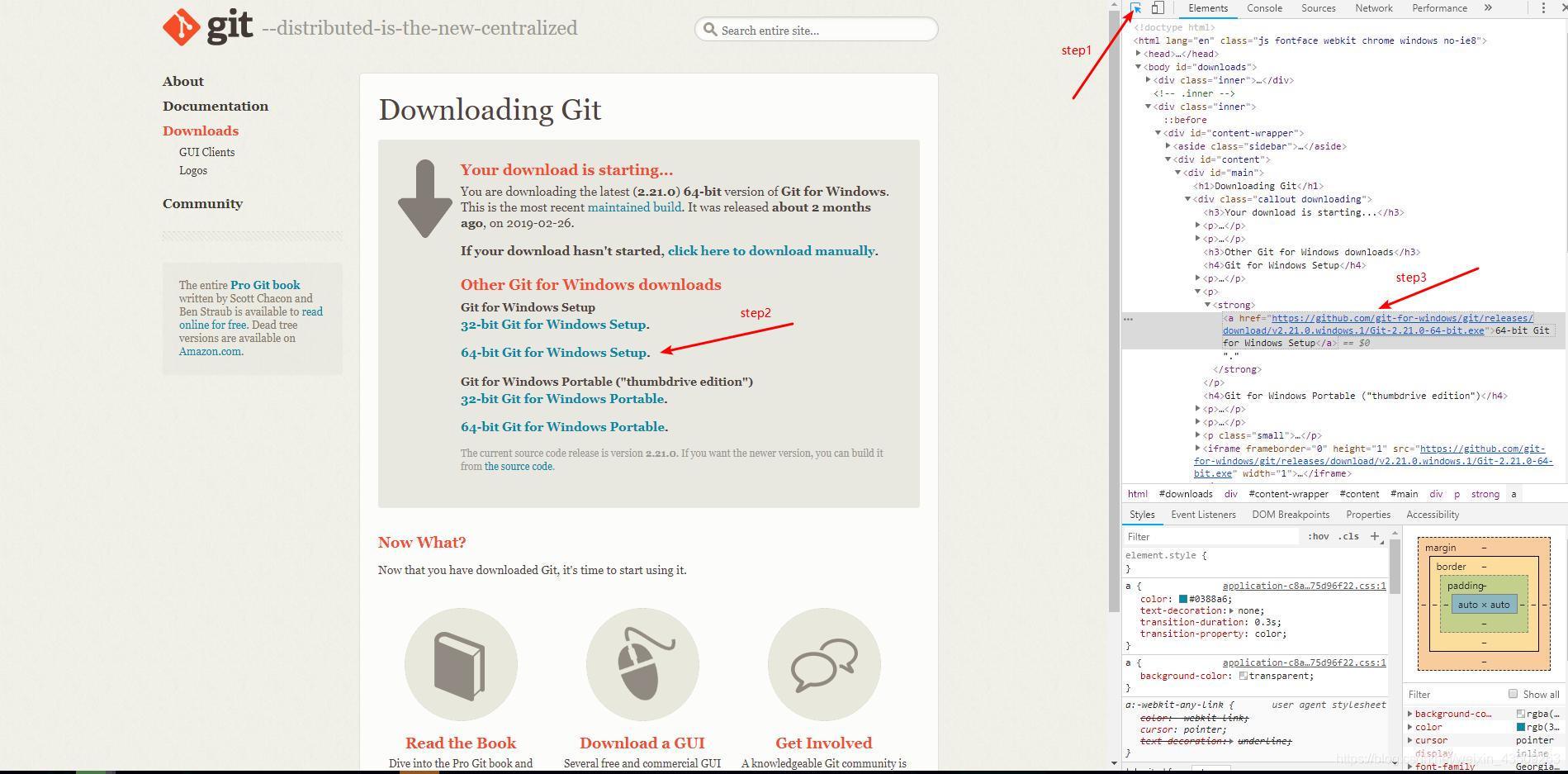
Task: Switch to the Sources tab
Action: pyautogui.click(x=1318, y=8)
